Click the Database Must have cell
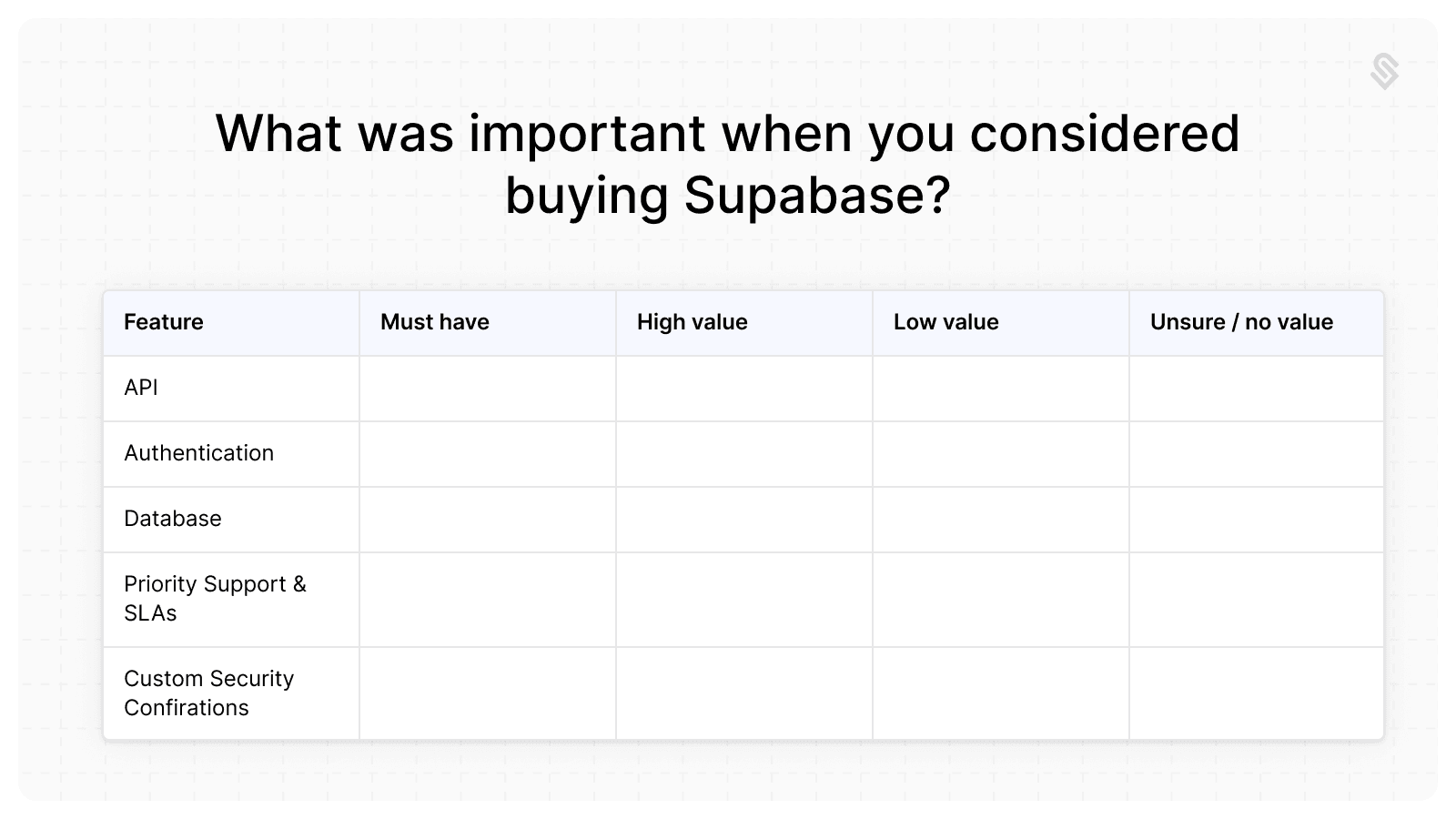Screen dimensions: 1456x819 pyautogui.click(x=488, y=520)
